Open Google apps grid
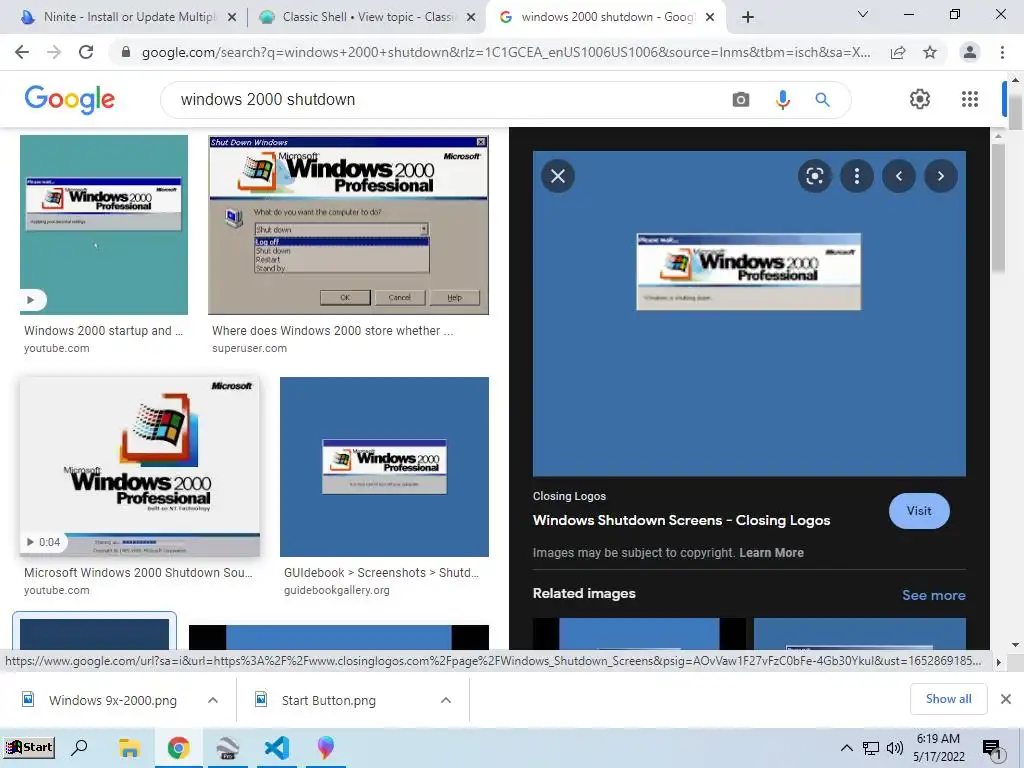This screenshot has width=1024, height=768. (x=970, y=99)
